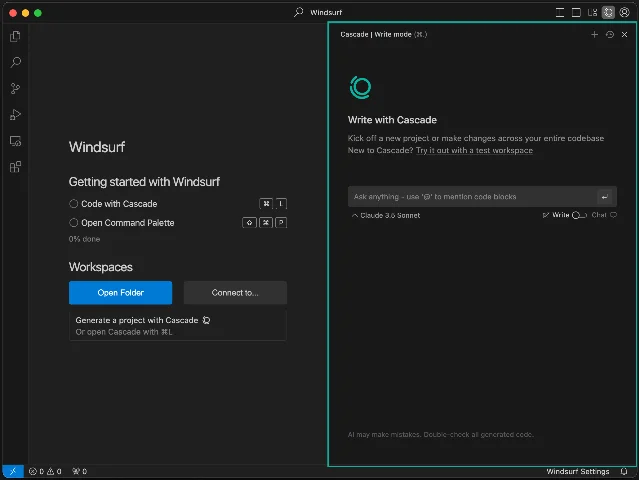Click the remote window status bar icon
The width and height of the screenshot is (639, 480).
[13, 471]
